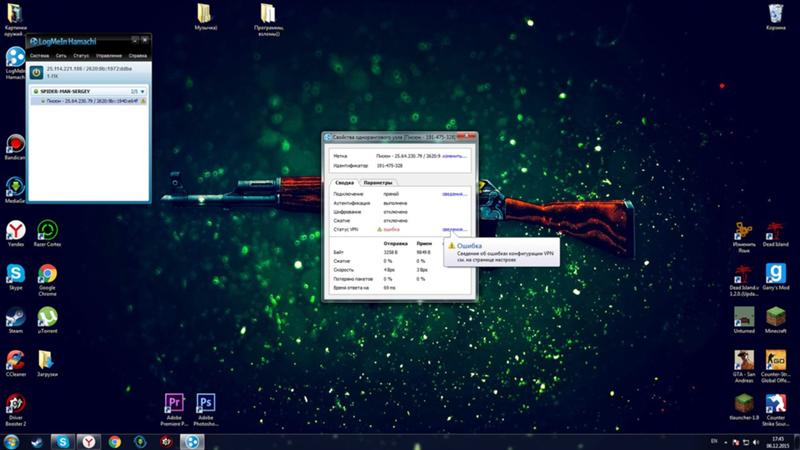800x450 pixels.
Task: Open the Adobe Photoshop desktop icon
Action: point(206,410)
